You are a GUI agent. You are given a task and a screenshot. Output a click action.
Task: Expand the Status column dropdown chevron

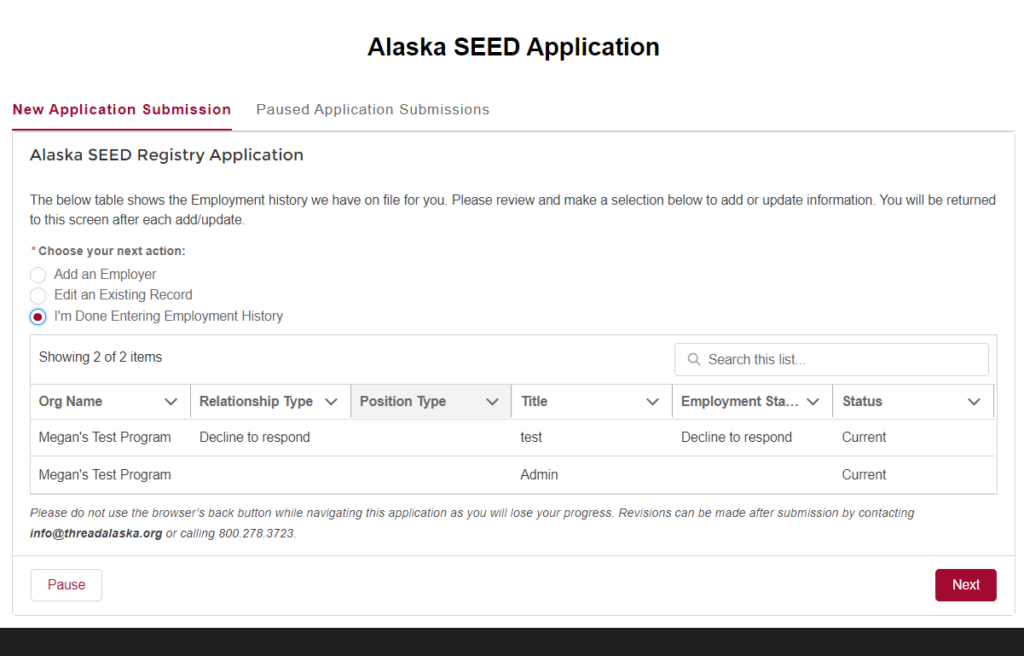click(x=974, y=402)
